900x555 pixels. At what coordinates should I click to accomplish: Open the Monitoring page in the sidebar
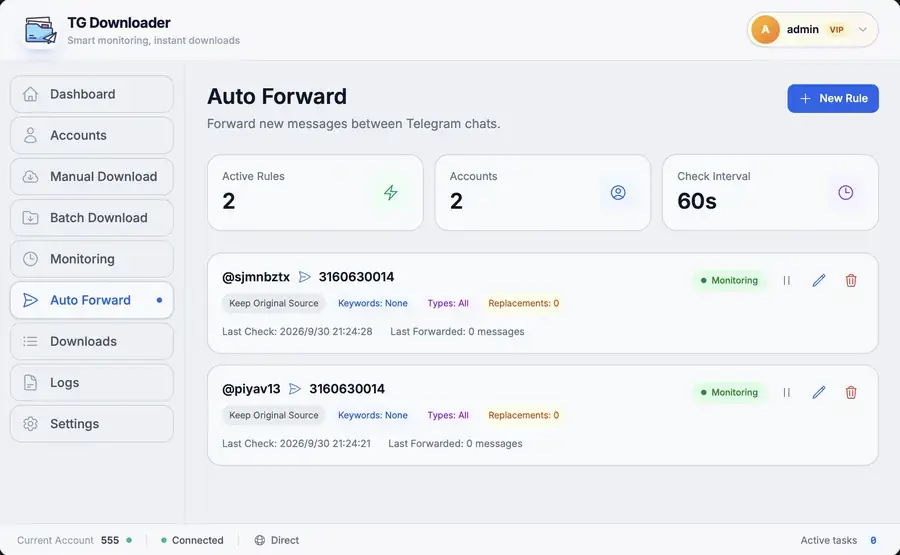click(x=92, y=259)
